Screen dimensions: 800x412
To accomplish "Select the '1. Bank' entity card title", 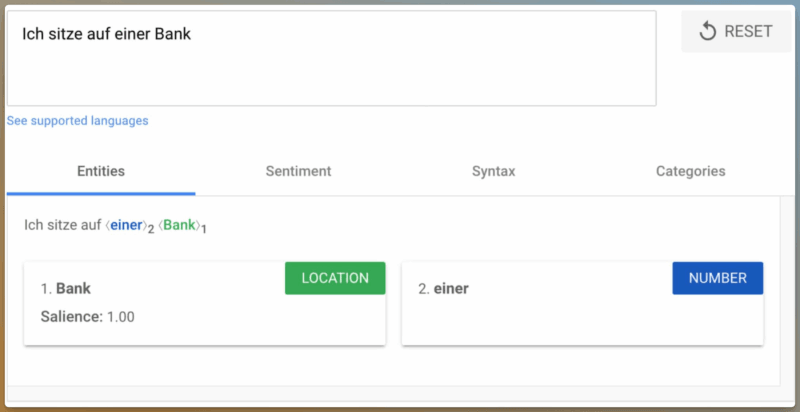I will point(66,289).
